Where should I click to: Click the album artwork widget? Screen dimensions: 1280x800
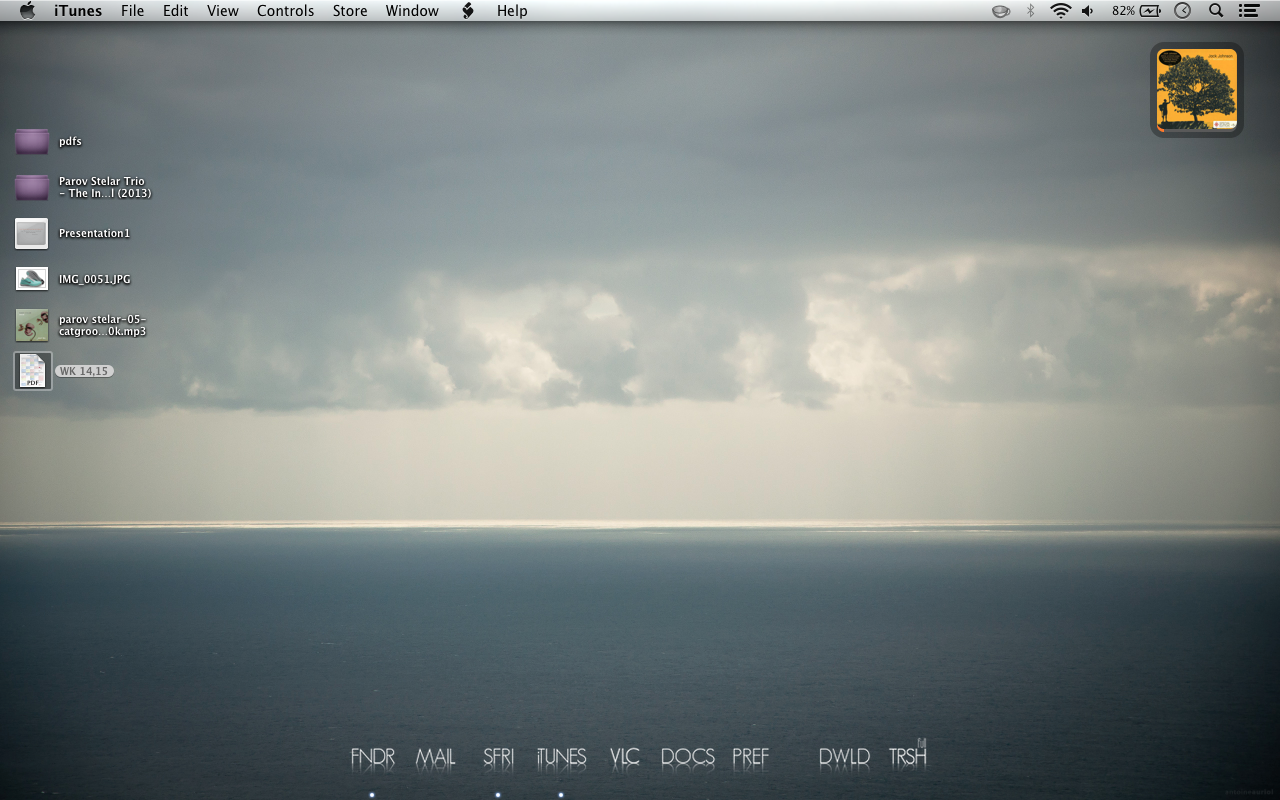[1197, 90]
